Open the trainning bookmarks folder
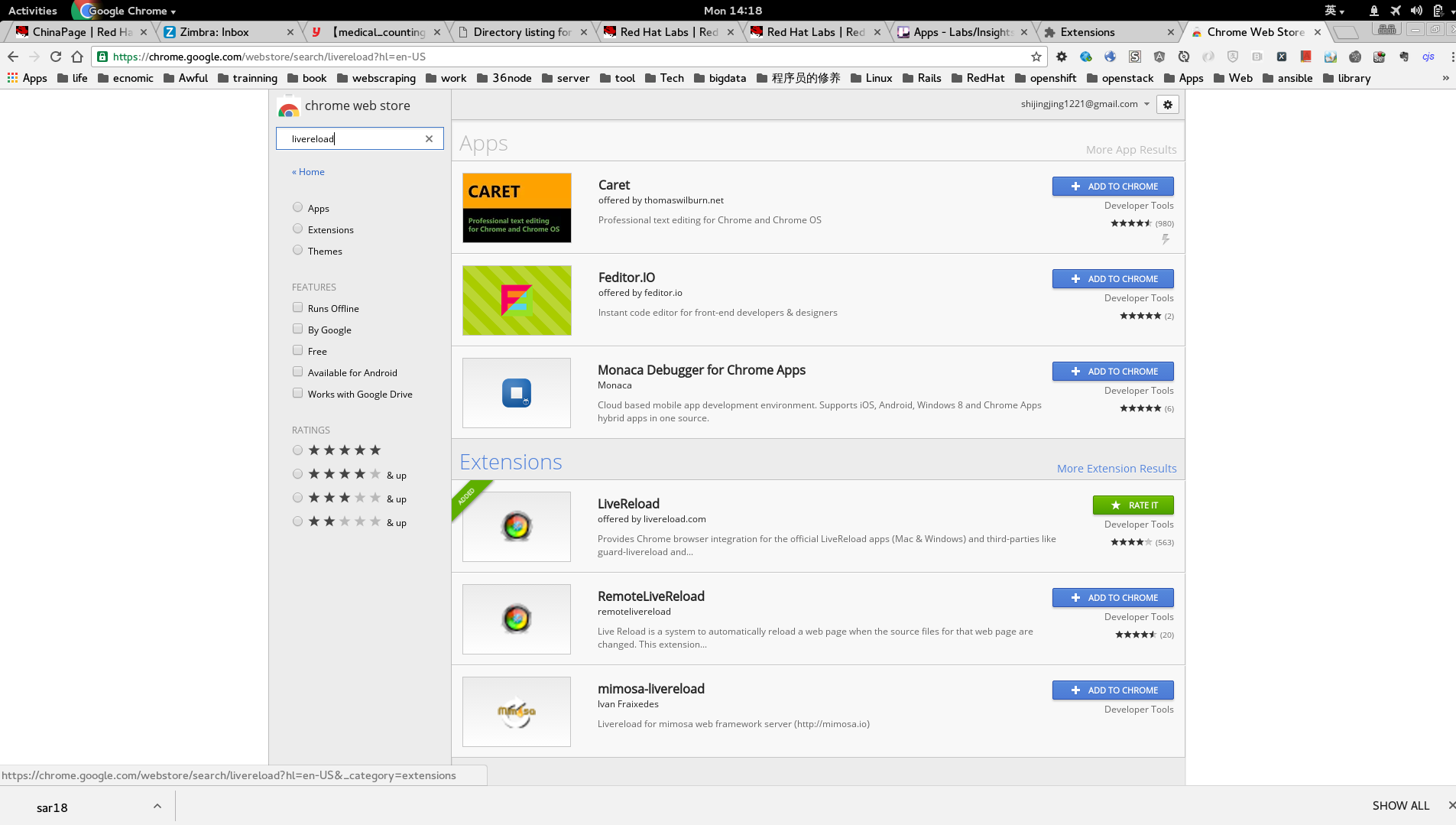This screenshot has width=1456, height=825. point(248,78)
